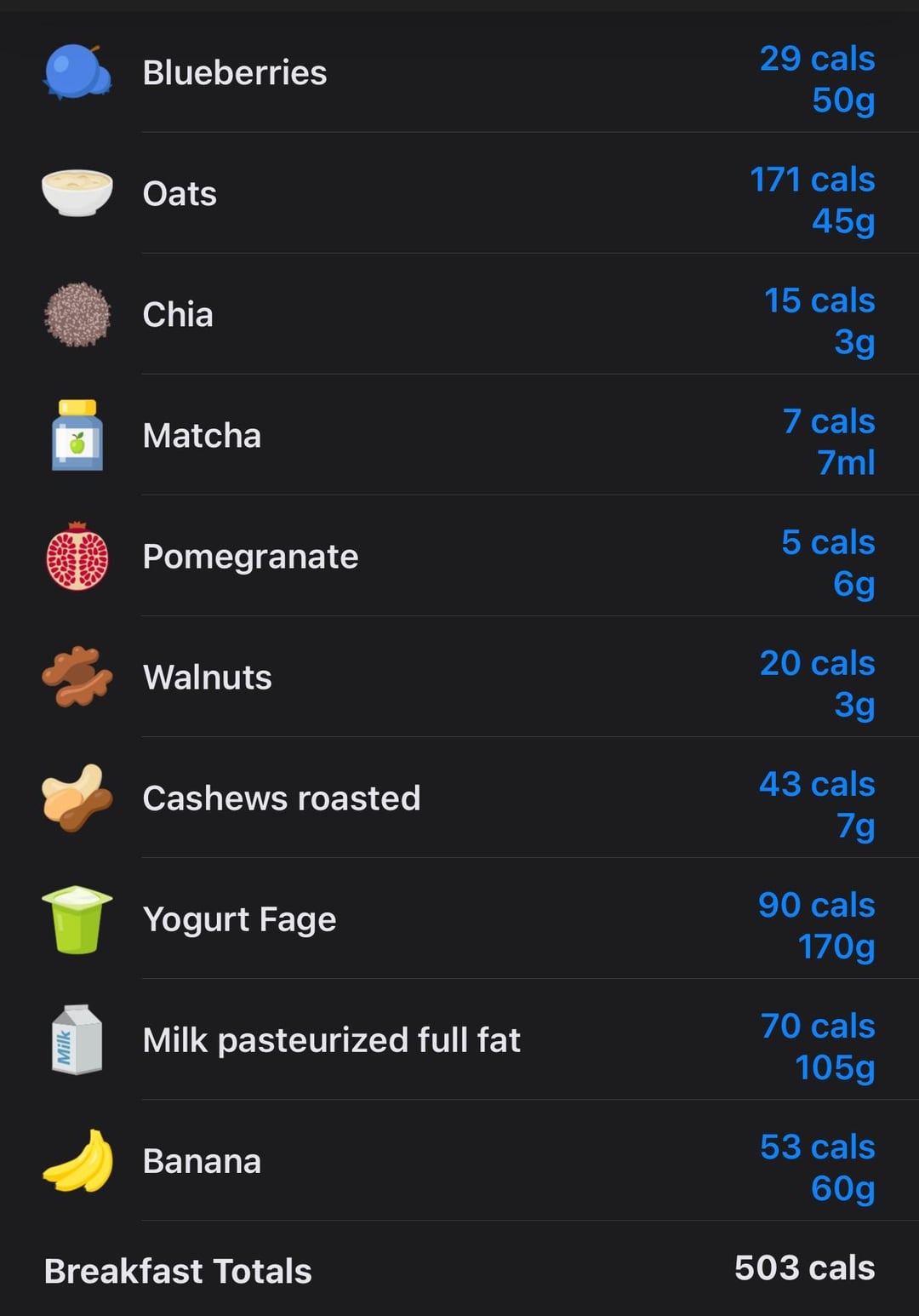
Task: Edit the Matcha 7 cals 7ml value
Action: (x=829, y=442)
